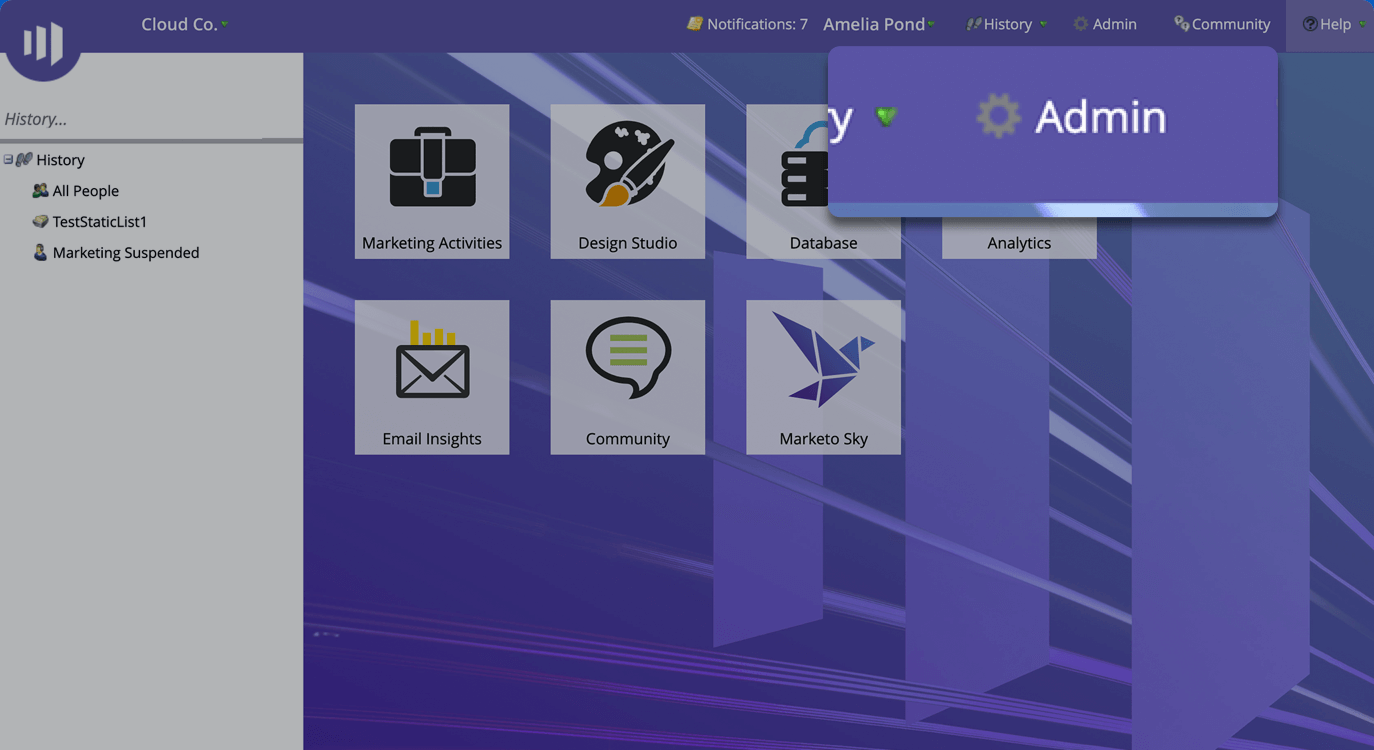The width and height of the screenshot is (1374, 750).
Task: Click the All People icon in tree
Action: coord(41,191)
